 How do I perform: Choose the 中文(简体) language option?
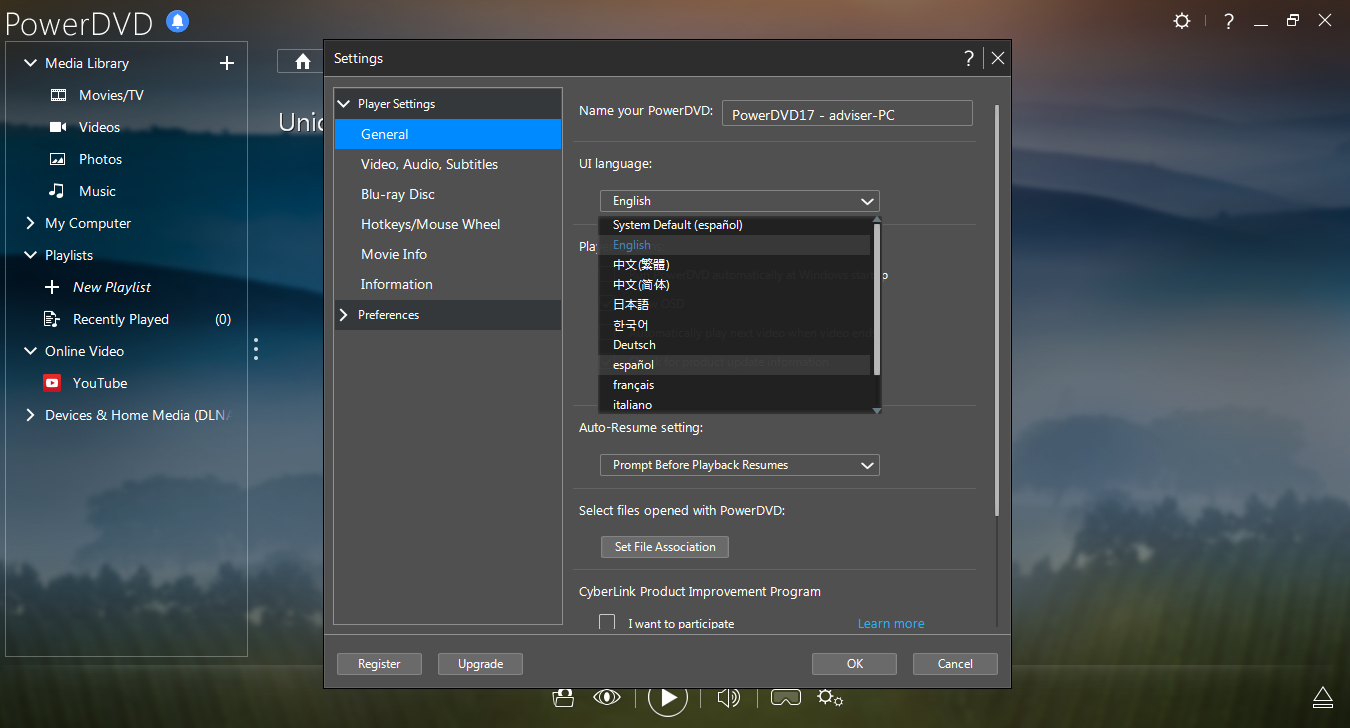735,285
